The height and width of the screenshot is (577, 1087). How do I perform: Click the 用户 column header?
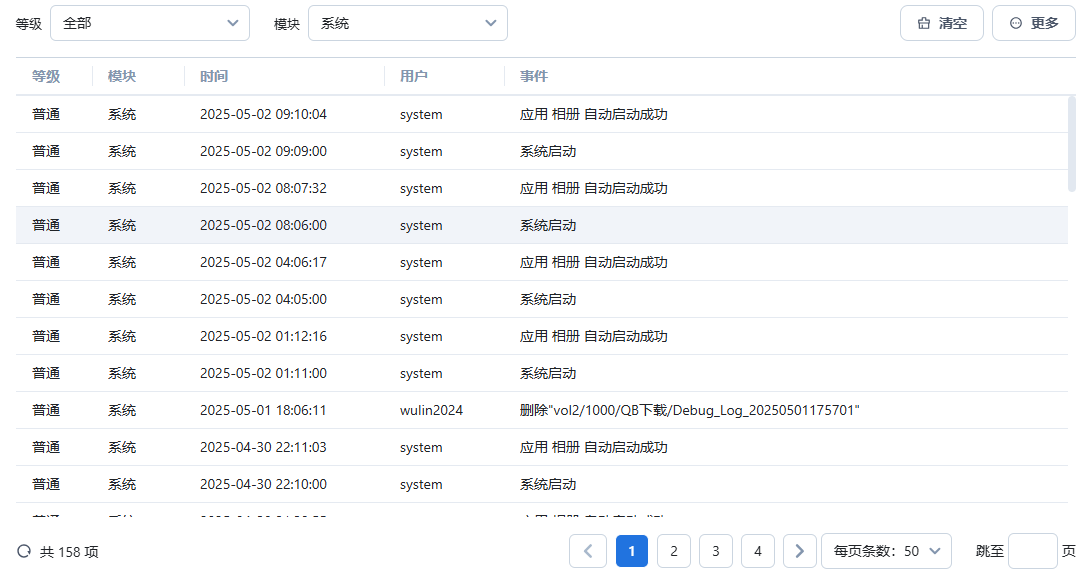(414, 76)
